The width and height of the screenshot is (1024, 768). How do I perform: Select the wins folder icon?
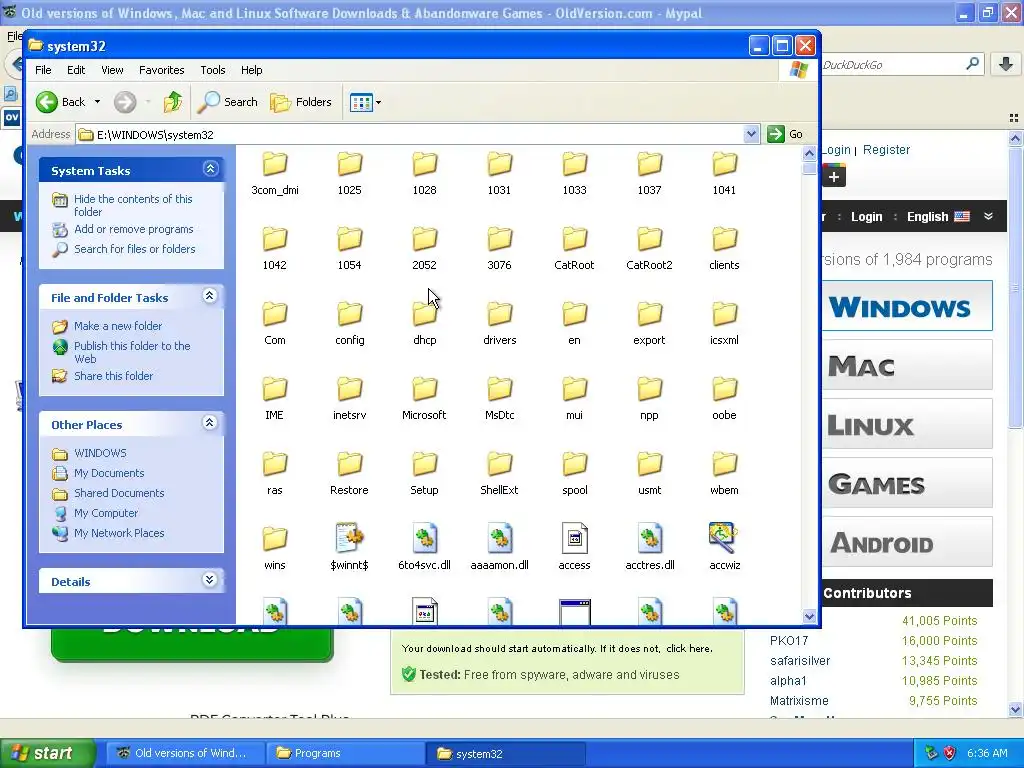click(x=275, y=539)
